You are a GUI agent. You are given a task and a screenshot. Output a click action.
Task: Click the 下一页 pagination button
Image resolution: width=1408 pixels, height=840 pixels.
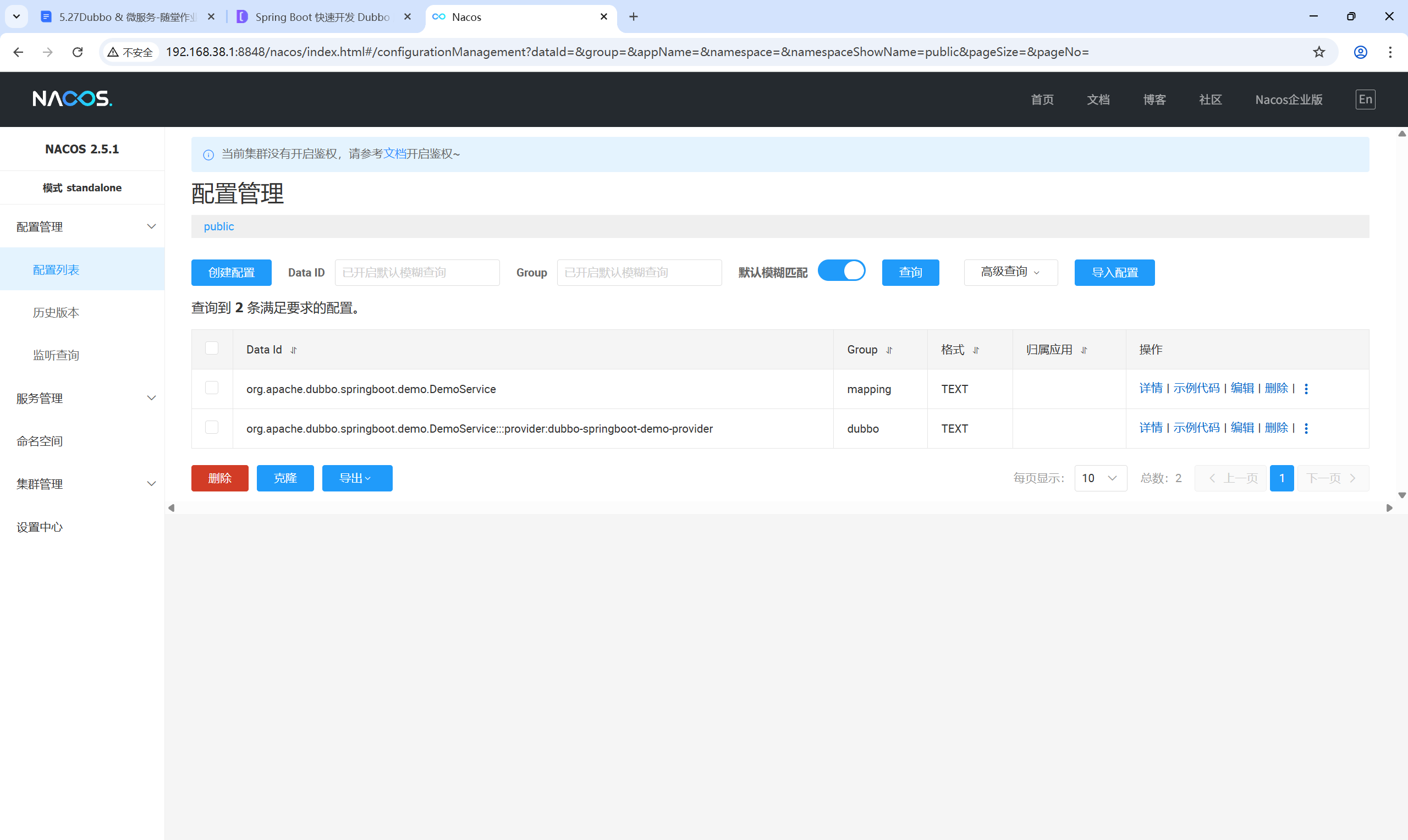1333,478
